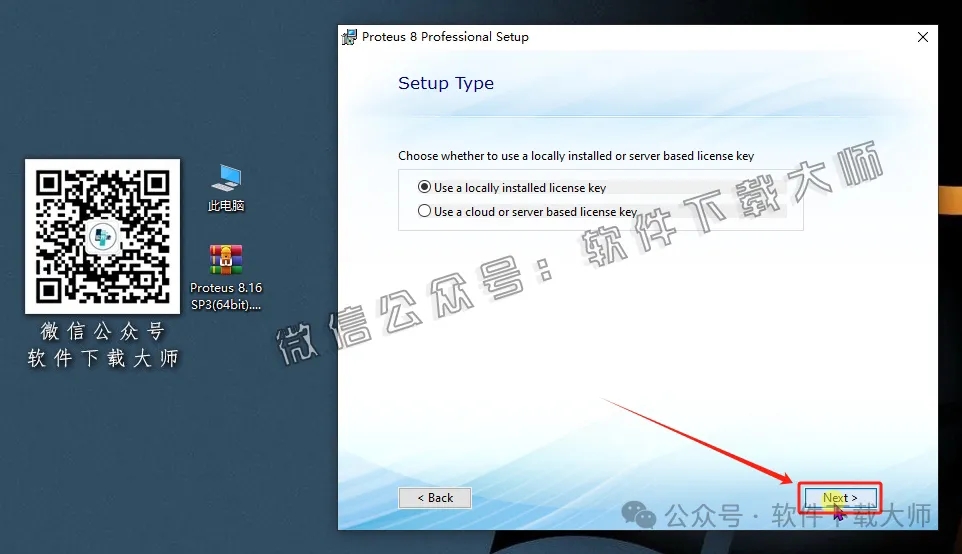
Task: Click the 'Proteus 8 Professional Setup' title text
Action: point(445,37)
